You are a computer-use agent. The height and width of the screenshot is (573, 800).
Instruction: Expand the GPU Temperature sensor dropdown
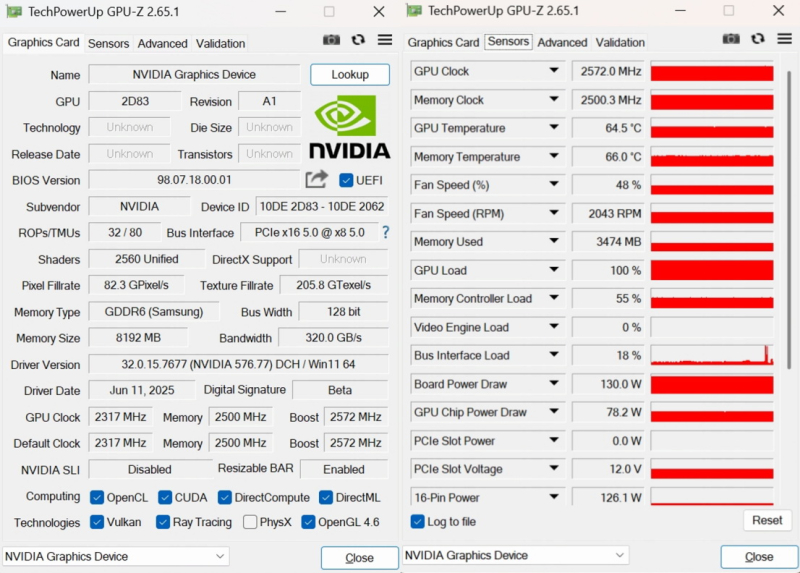(554, 128)
